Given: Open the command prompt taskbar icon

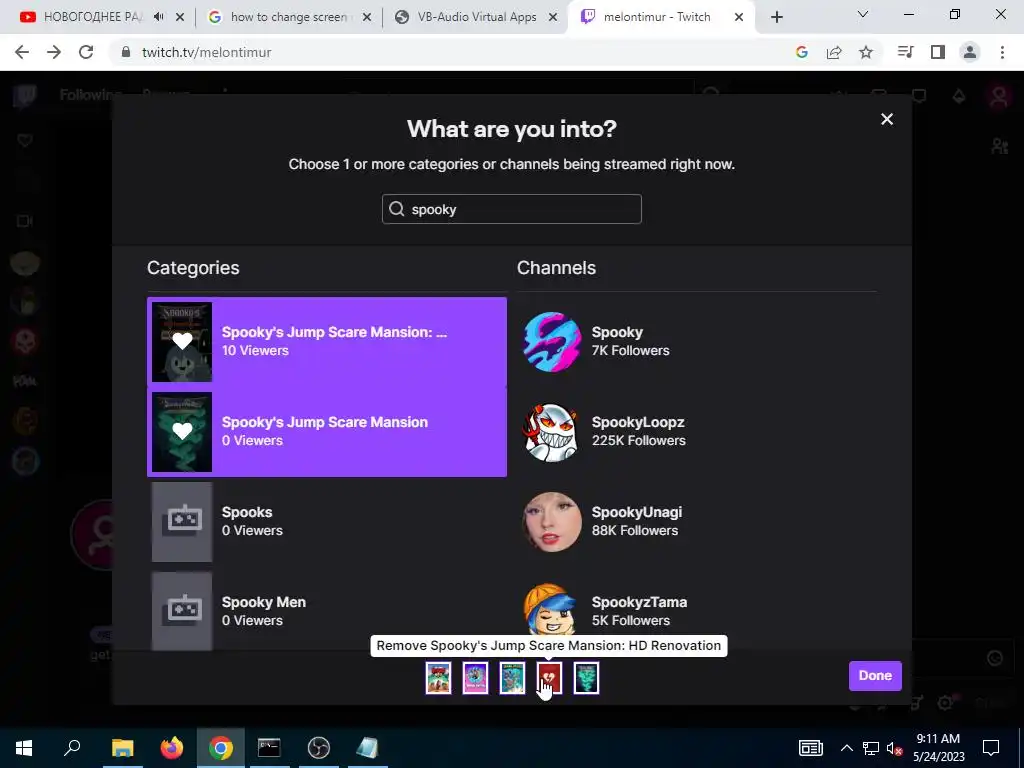Looking at the screenshot, I should [x=269, y=748].
